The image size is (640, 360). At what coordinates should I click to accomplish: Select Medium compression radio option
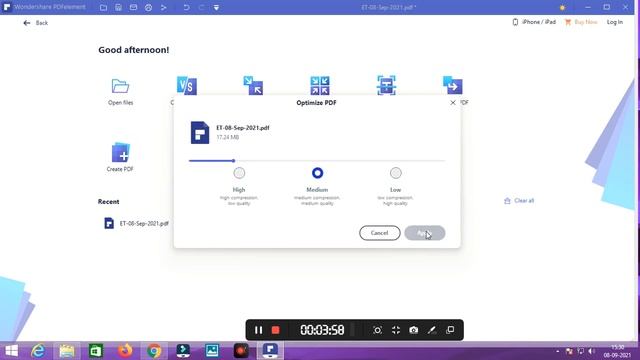tap(317, 173)
